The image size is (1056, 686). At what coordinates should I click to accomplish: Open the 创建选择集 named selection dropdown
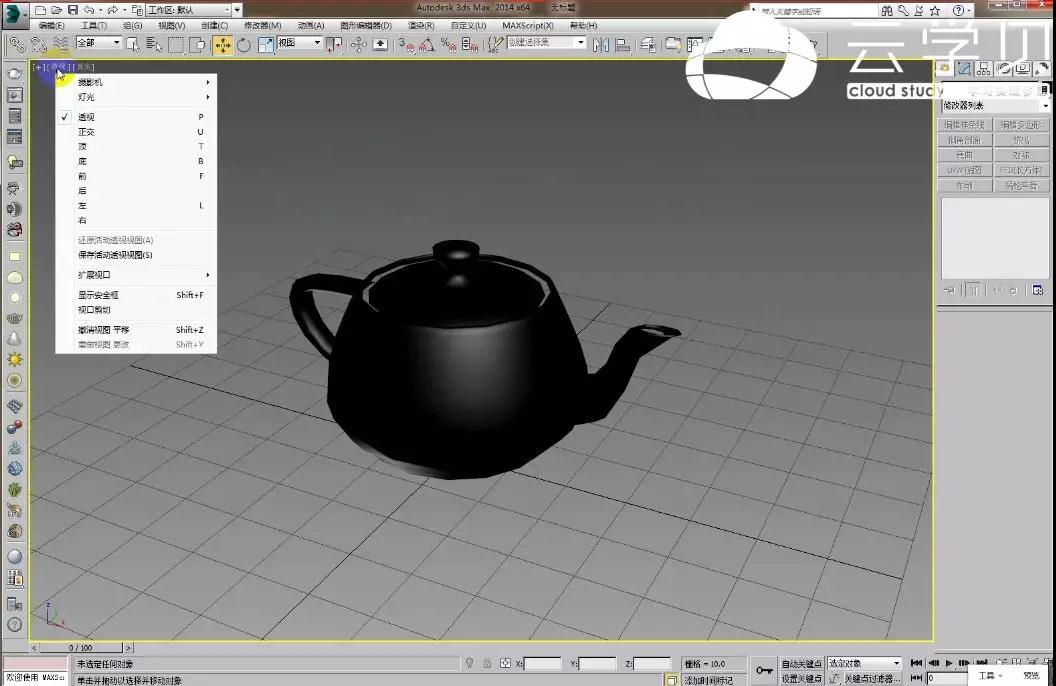[x=546, y=42]
